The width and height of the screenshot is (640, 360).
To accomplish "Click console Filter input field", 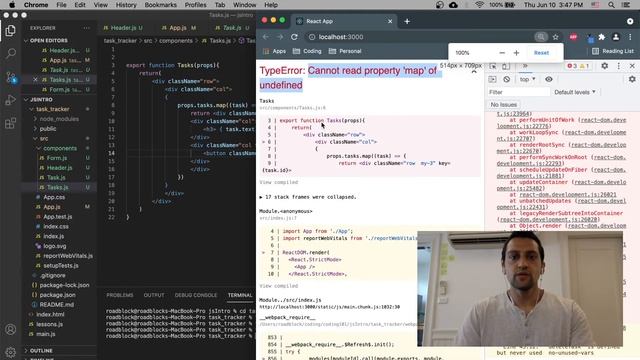I will (x=518, y=92).
